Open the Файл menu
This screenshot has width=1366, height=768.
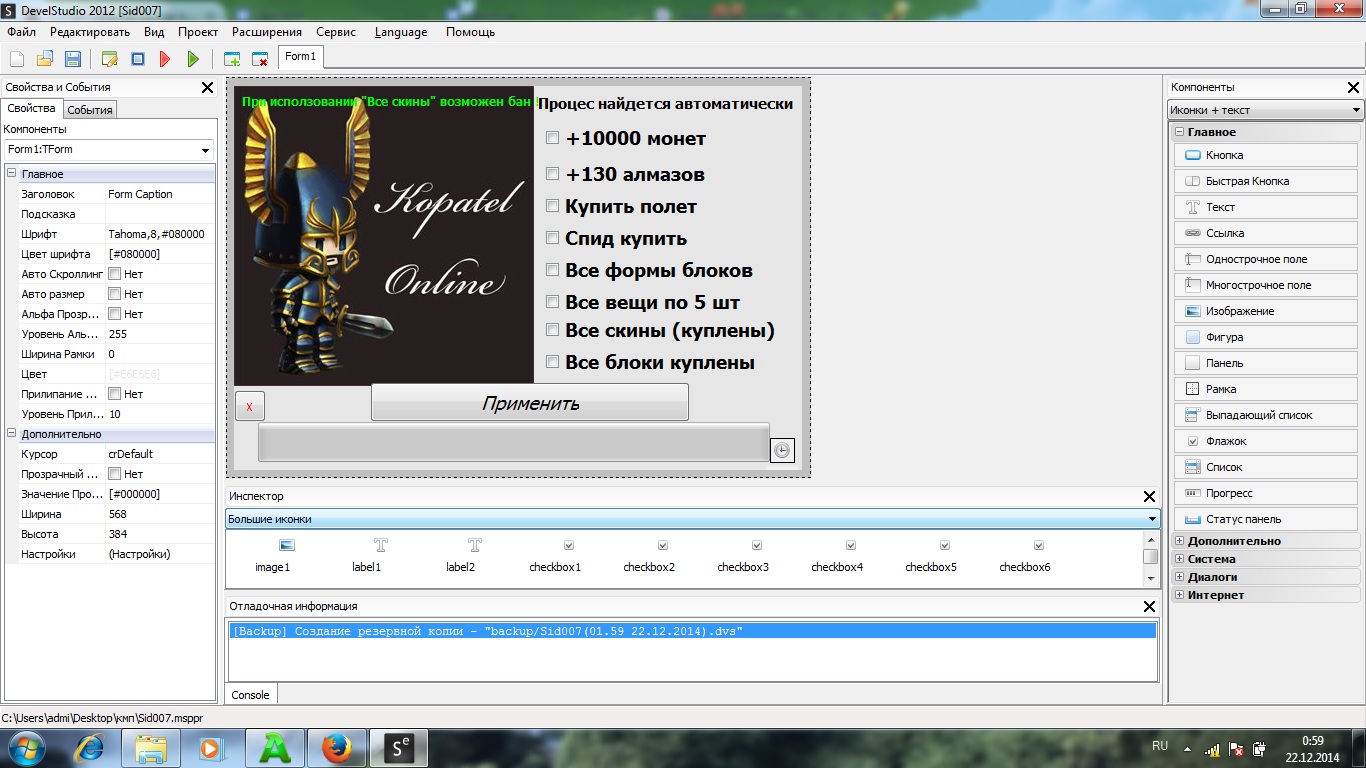(x=21, y=32)
